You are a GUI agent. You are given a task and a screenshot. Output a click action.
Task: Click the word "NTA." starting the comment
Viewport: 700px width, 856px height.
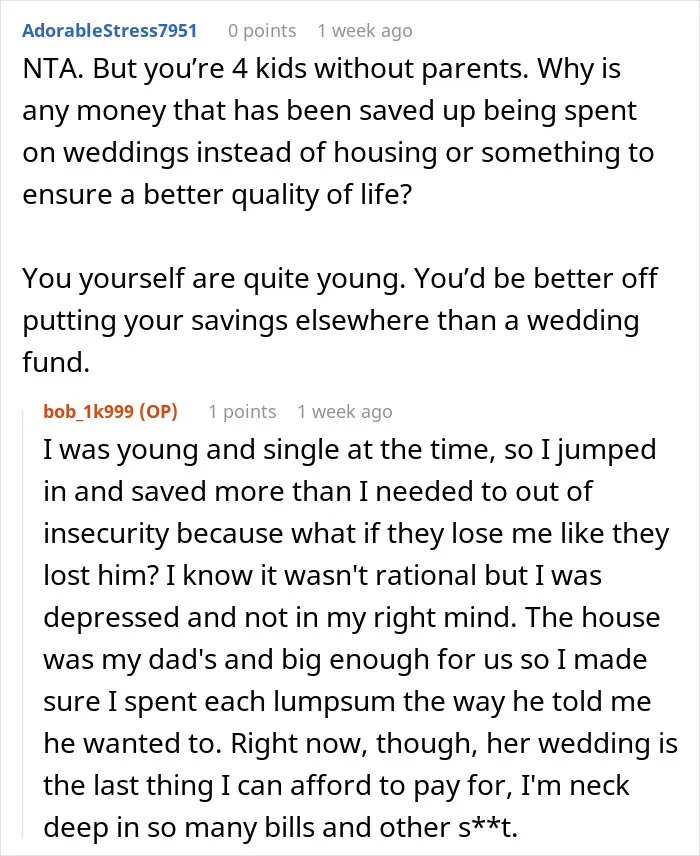pyautogui.click(x=53, y=69)
